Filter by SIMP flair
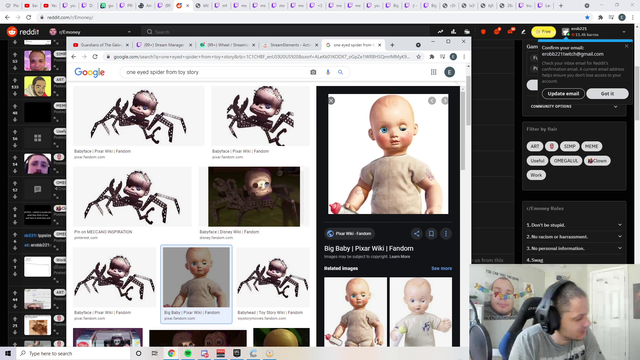640x360 pixels. pyautogui.click(x=569, y=146)
